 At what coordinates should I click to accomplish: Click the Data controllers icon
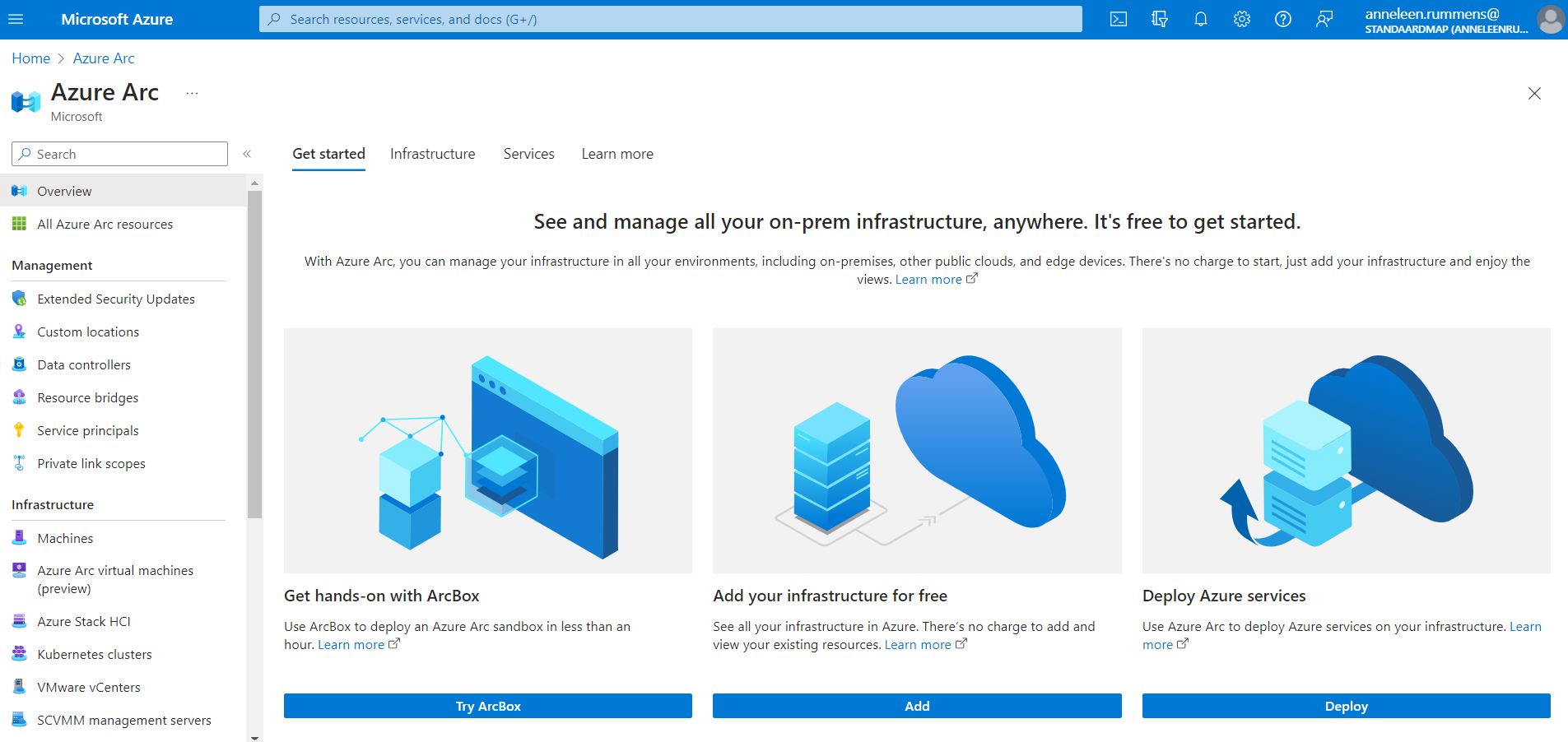(19, 364)
